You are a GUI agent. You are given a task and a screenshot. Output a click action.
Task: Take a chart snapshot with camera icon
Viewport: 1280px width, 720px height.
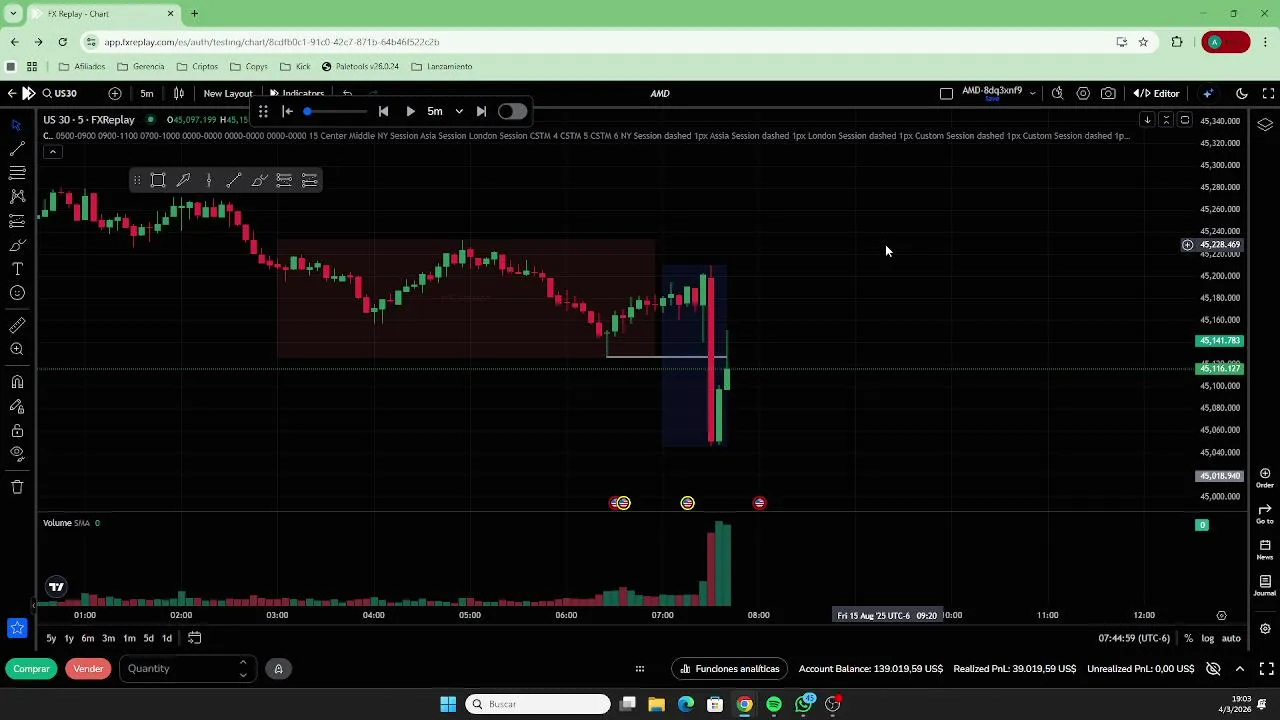[1108, 93]
